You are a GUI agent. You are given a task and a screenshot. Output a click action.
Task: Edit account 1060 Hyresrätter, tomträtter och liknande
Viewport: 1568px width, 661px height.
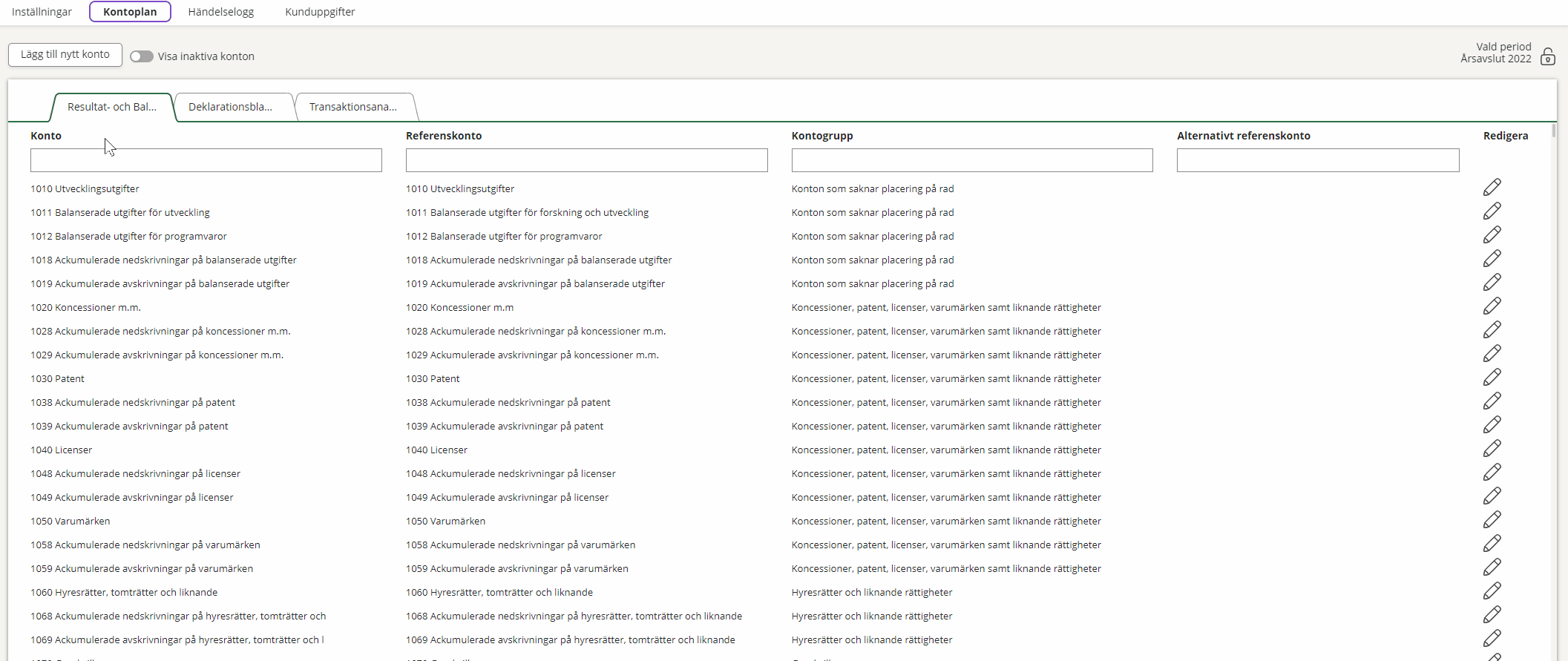[1492, 591]
